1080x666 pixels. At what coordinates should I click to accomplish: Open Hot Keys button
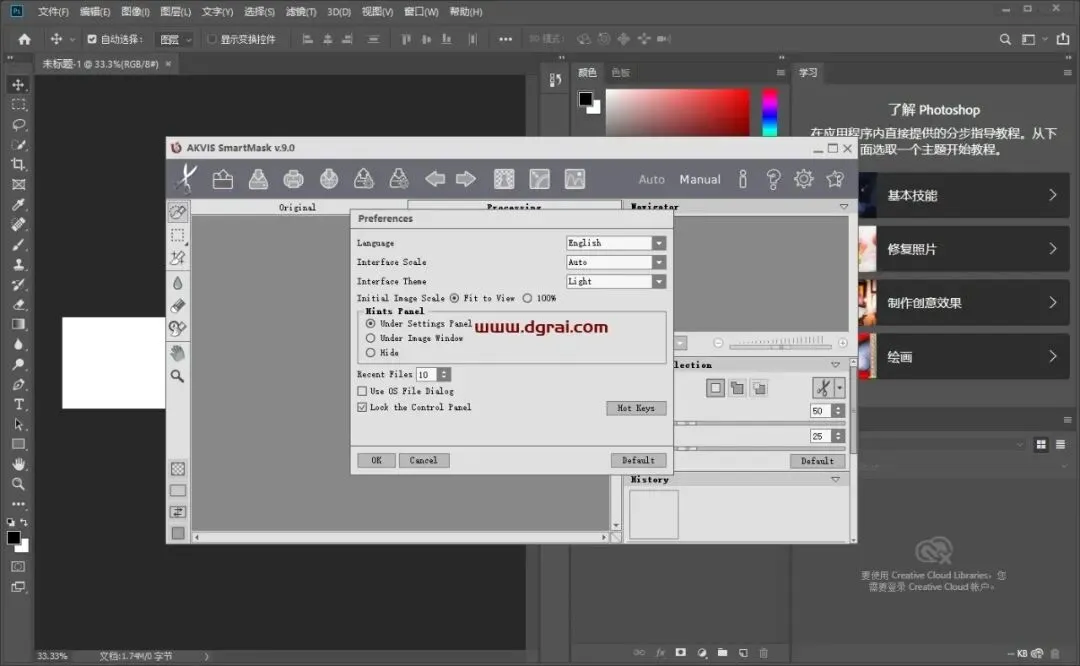click(636, 408)
